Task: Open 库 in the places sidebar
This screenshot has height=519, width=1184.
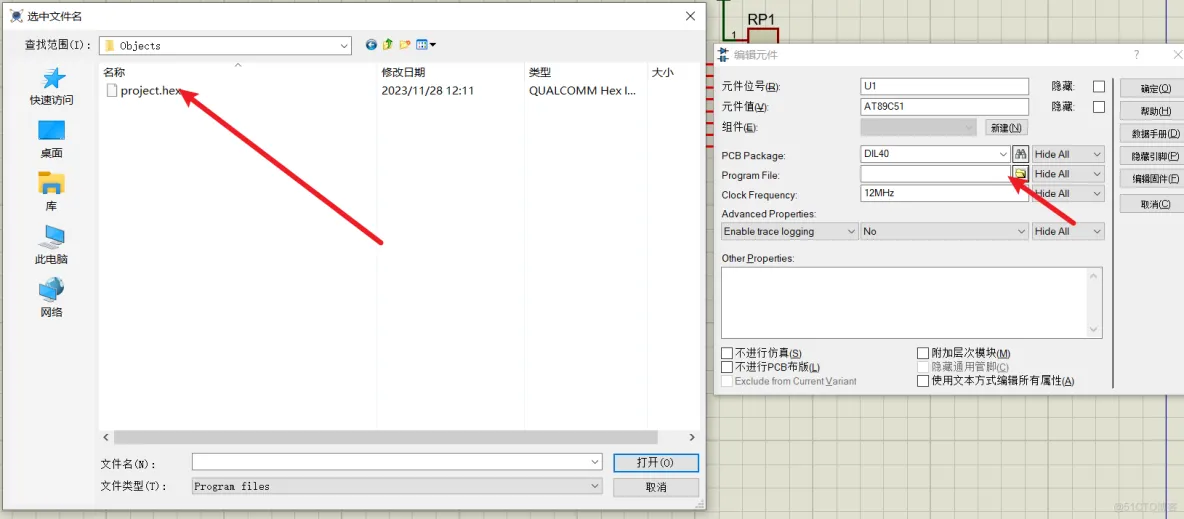Action: (x=51, y=192)
